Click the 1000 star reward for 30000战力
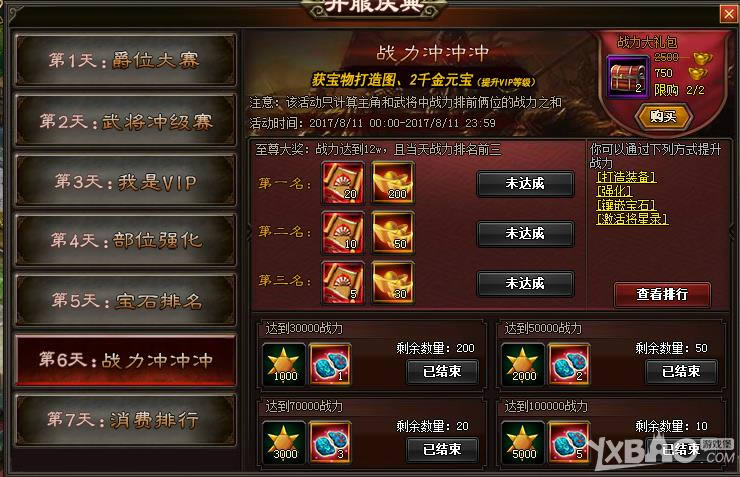Viewport: 740px width, 477px height. coord(284,364)
